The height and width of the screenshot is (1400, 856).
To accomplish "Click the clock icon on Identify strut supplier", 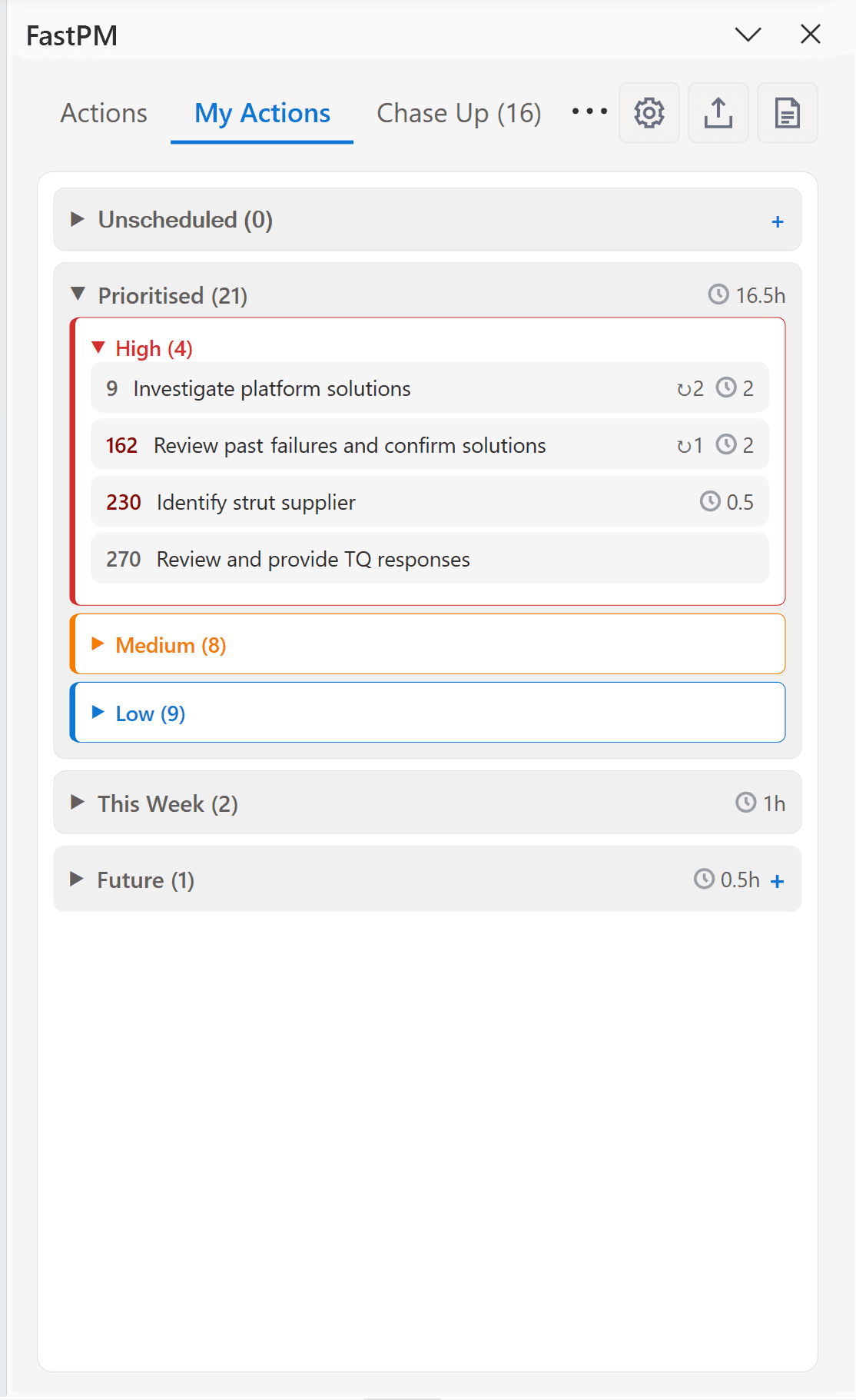I will click(711, 501).
